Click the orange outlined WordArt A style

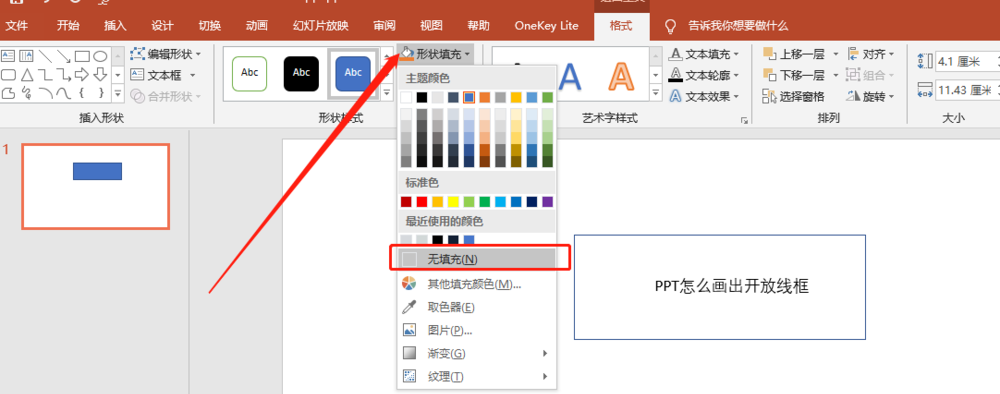pos(621,77)
